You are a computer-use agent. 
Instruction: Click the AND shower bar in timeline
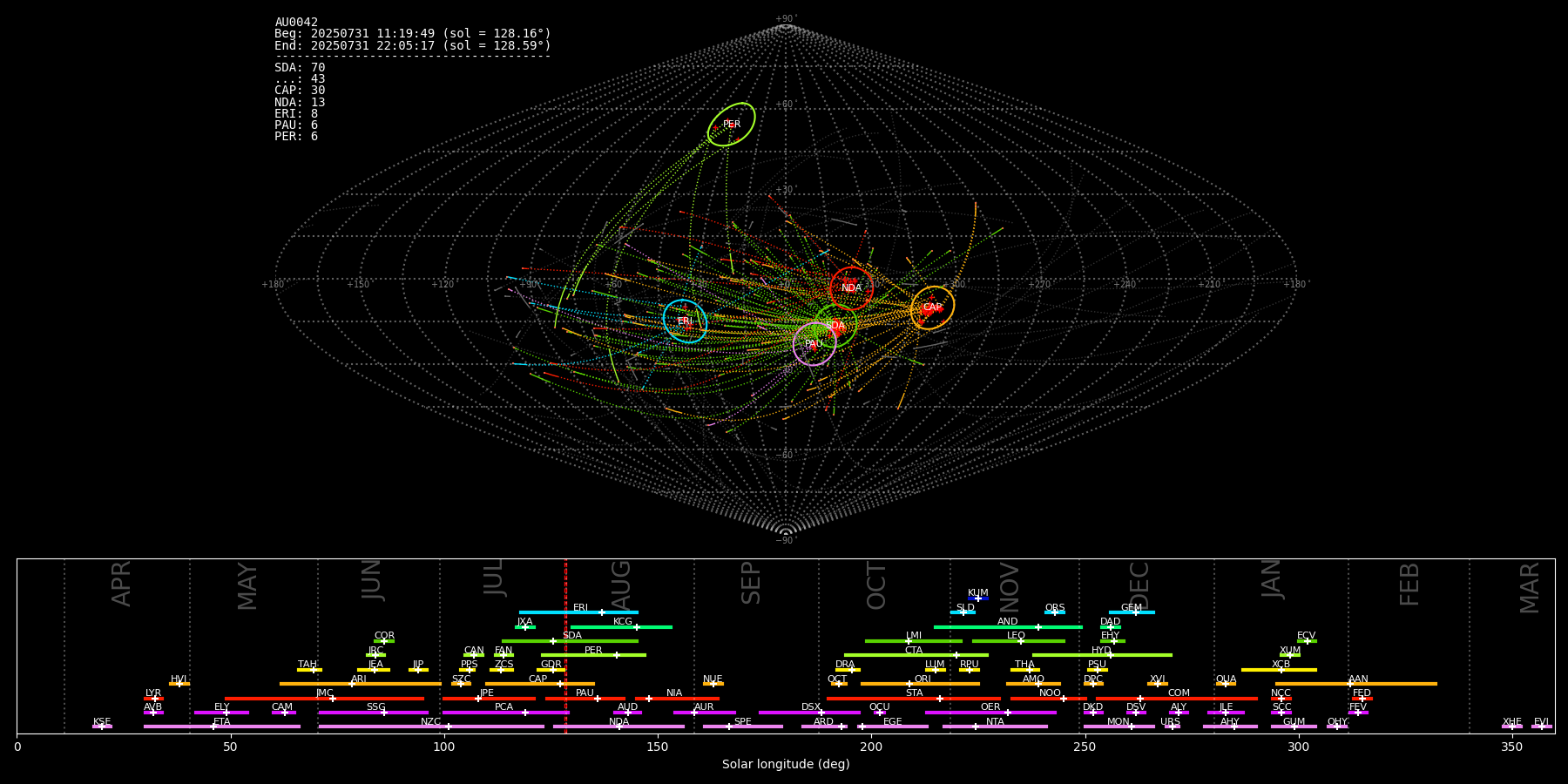point(1008,627)
